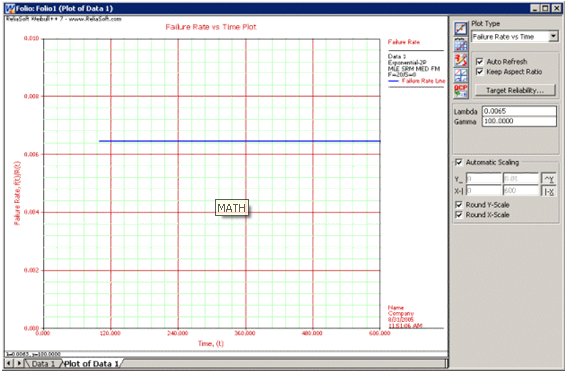
Task: Click the Failure Rate y-axis label
Action: (17, 193)
